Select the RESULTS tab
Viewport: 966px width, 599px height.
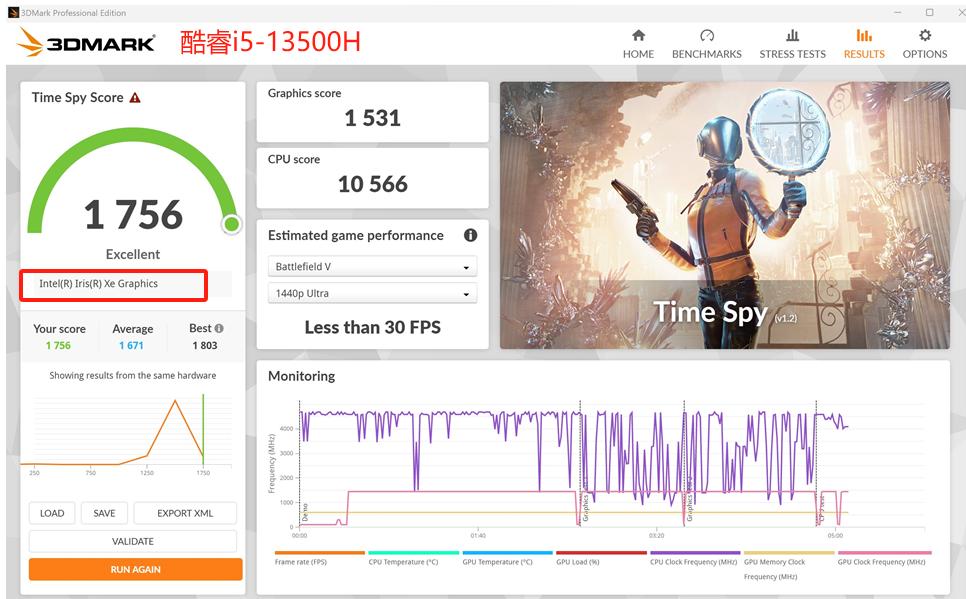pos(864,44)
